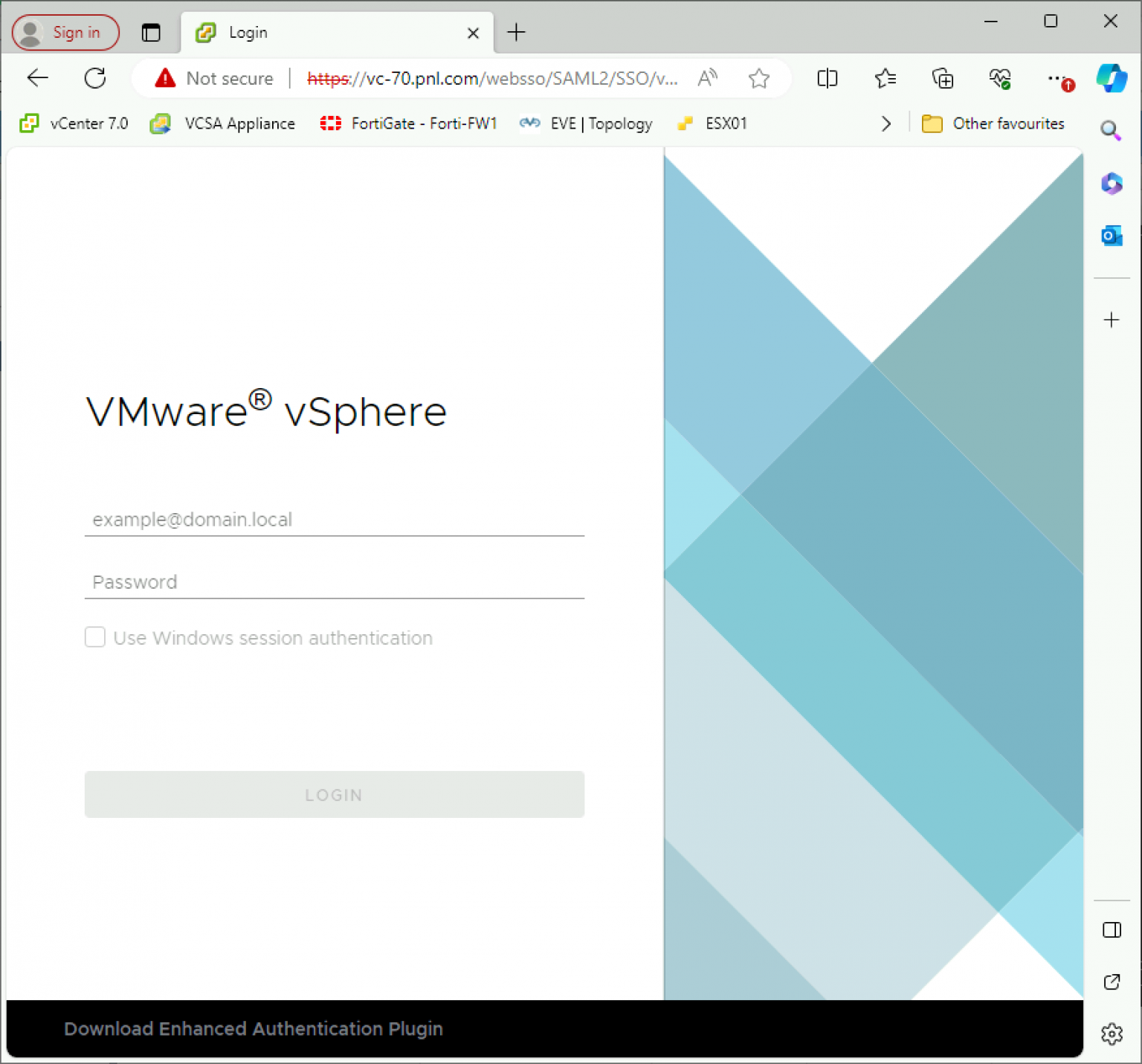Screen dimensions: 1142x1064
Task: Expand the hidden favourites bar chevron
Action: tap(885, 123)
